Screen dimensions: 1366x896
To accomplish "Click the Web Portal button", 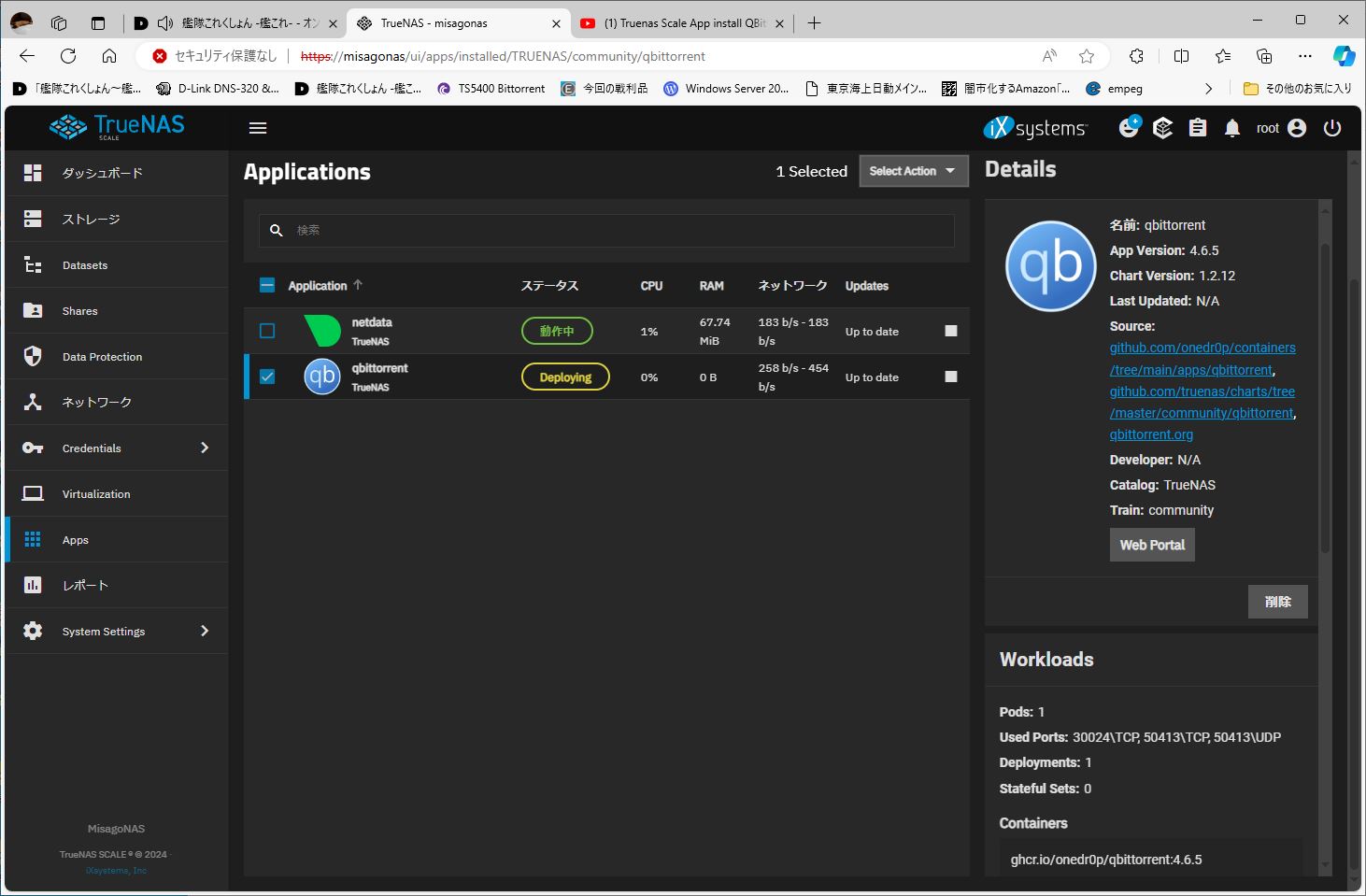I will click(1152, 545).
